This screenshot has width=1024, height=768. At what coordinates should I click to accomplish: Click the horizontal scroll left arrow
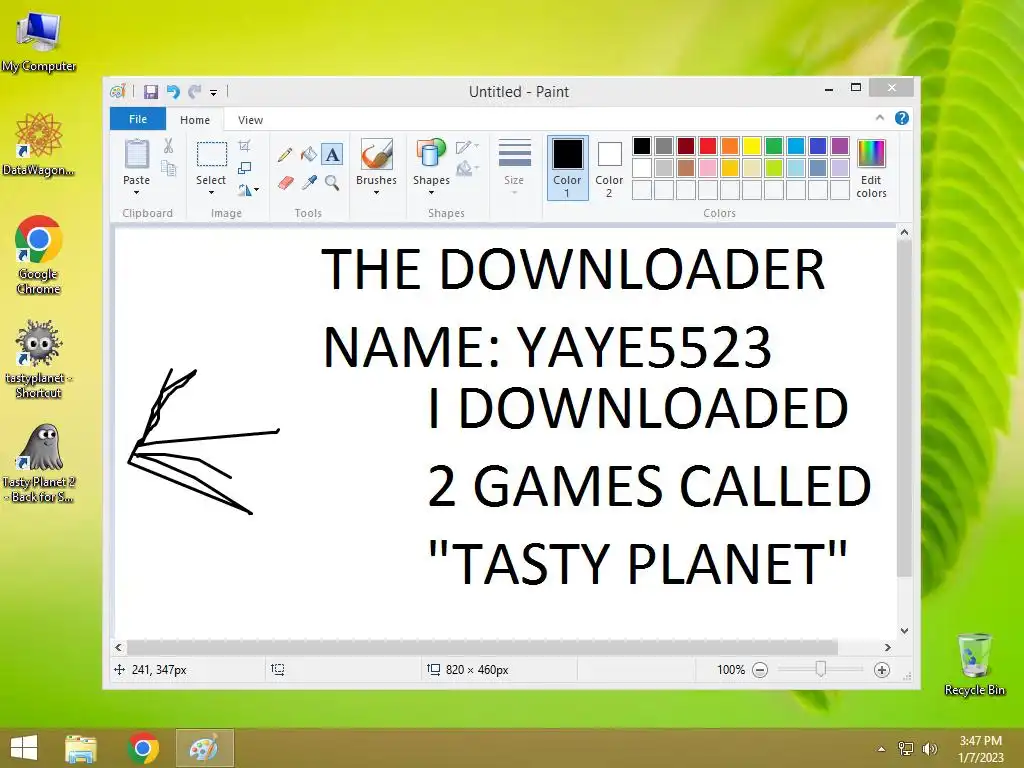pos(118,647)
